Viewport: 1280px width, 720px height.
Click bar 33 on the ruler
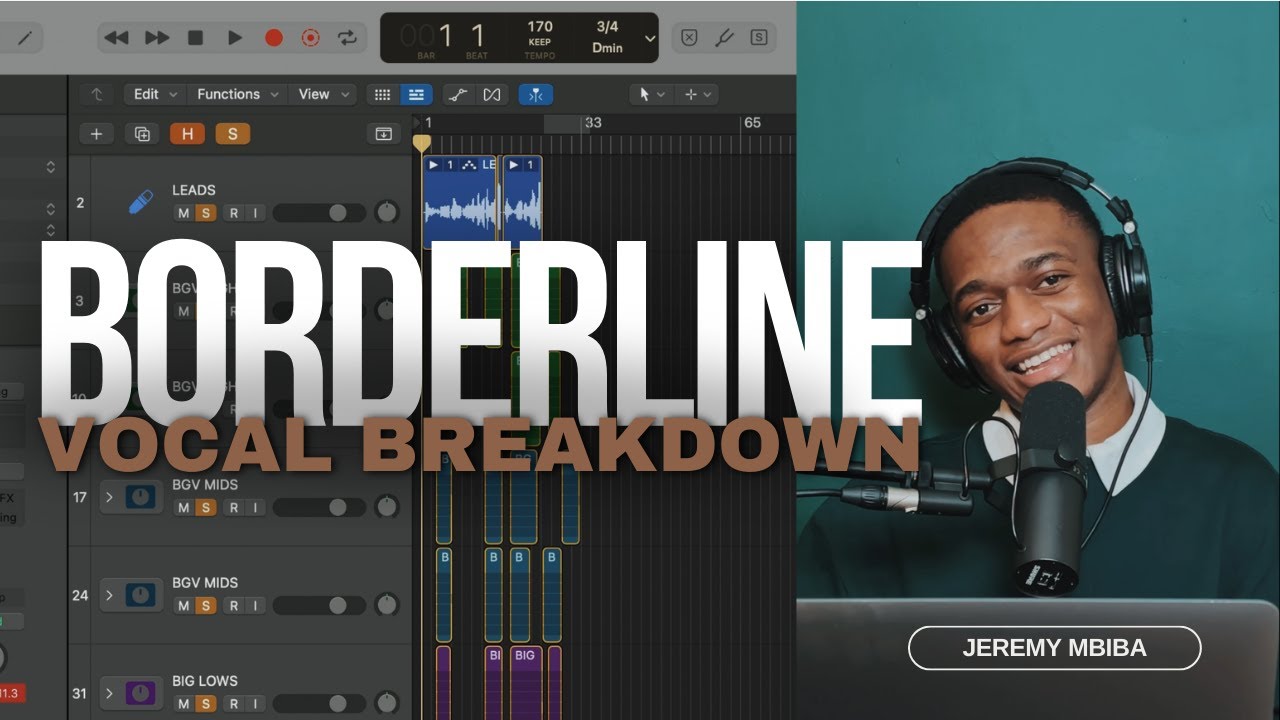593,123
